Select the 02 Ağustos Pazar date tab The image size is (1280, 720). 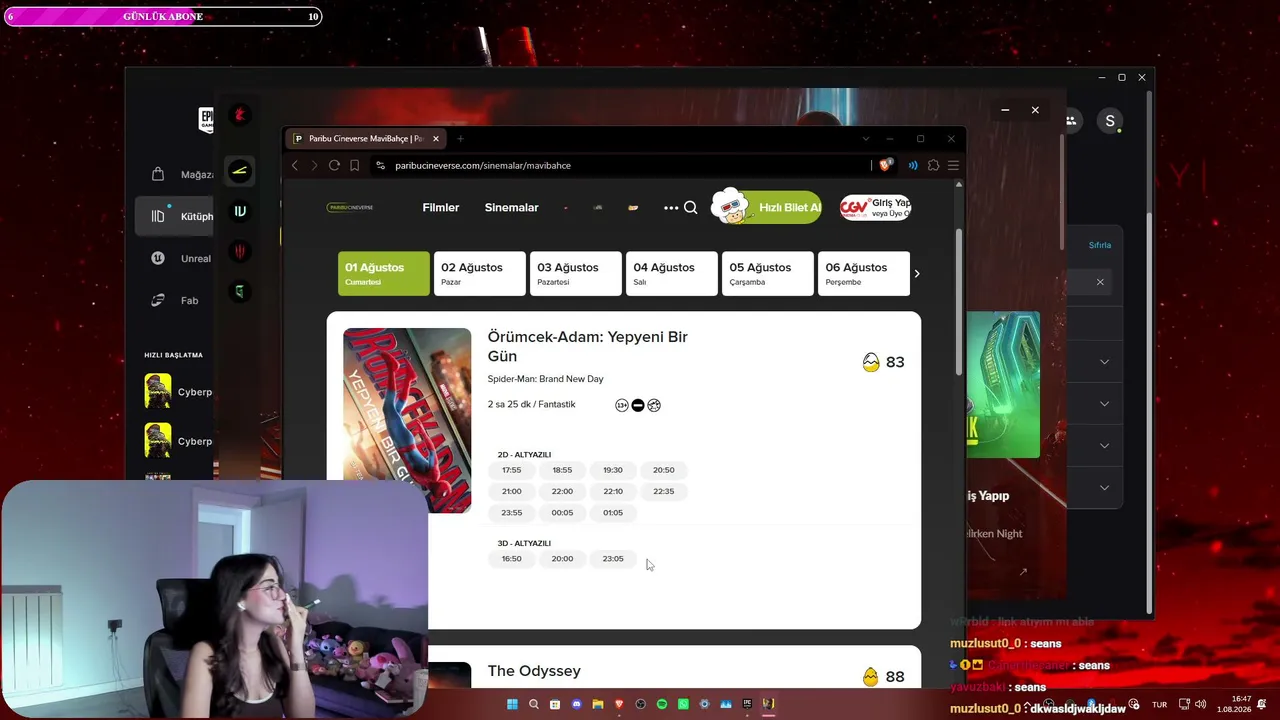[480, 273]
